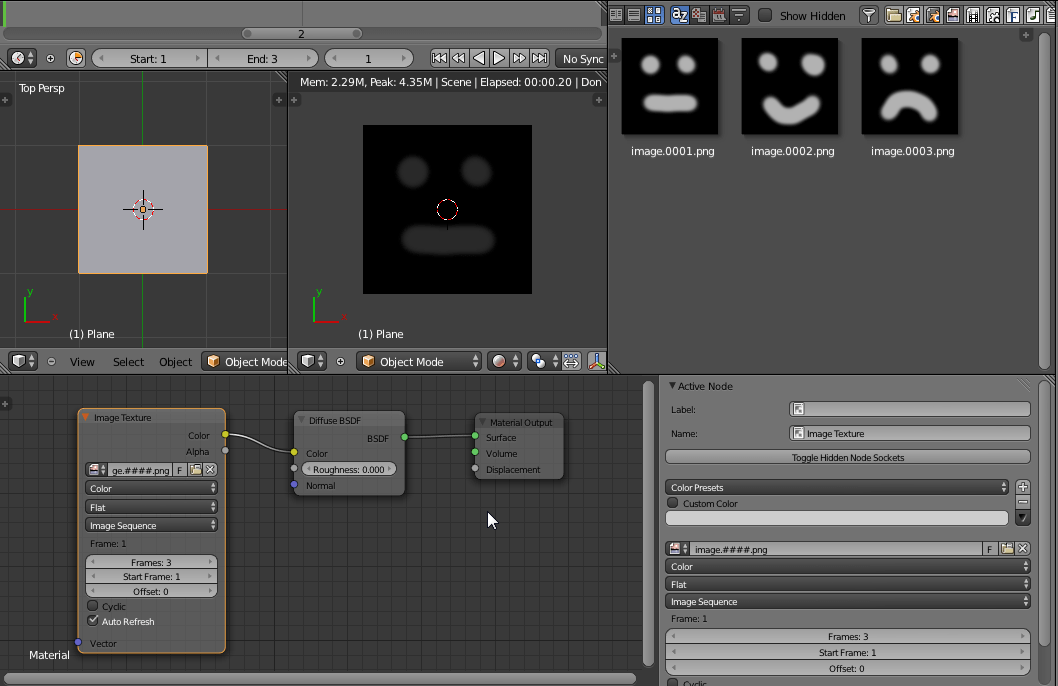Open timeline editor type selector
Viewport: 1058px width, 686px height.
click(x=23, y=58)
